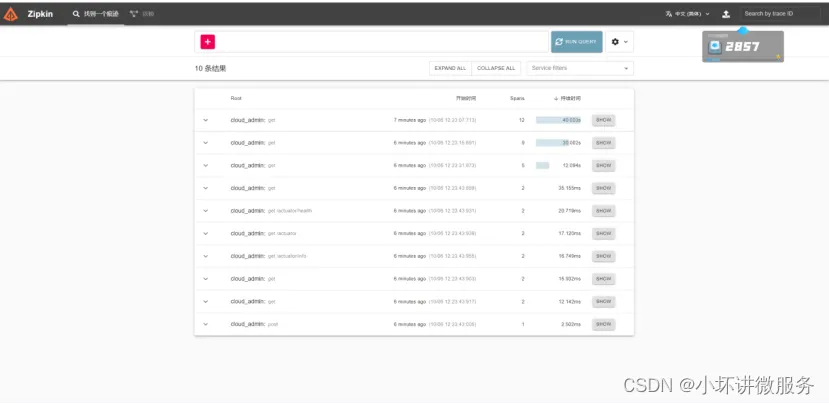
Task: Click the magnifier Find a trace icon
Action: [76, 14]
